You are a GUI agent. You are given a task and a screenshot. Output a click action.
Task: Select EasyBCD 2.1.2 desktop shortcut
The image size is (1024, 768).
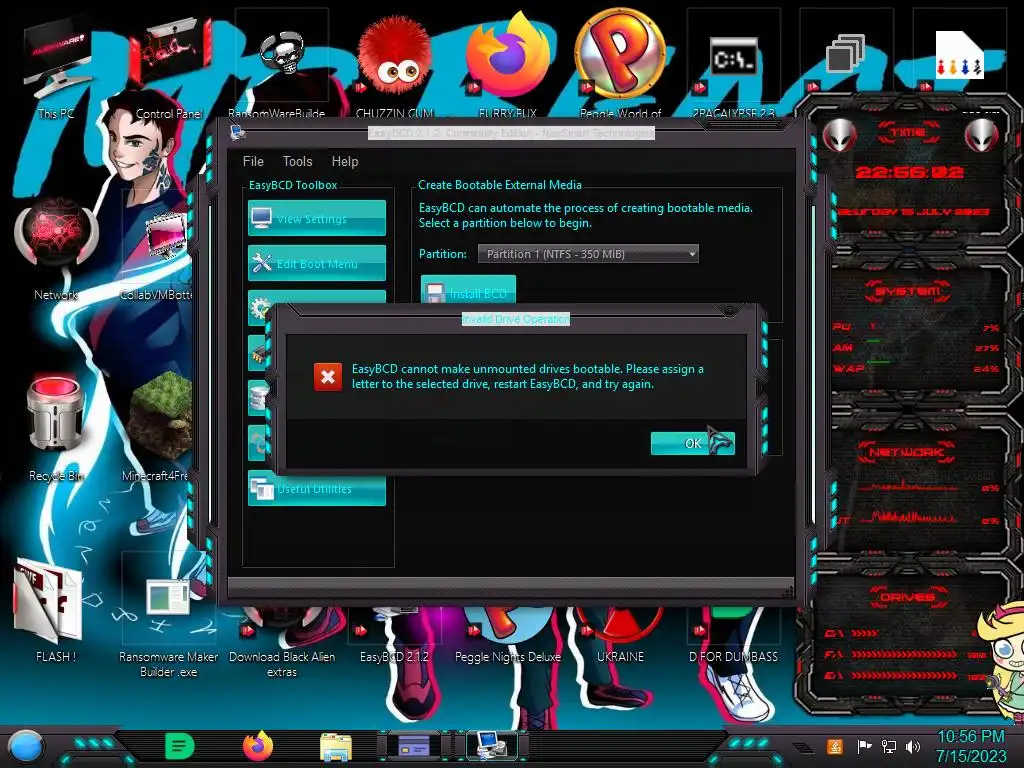click(394, 637)
